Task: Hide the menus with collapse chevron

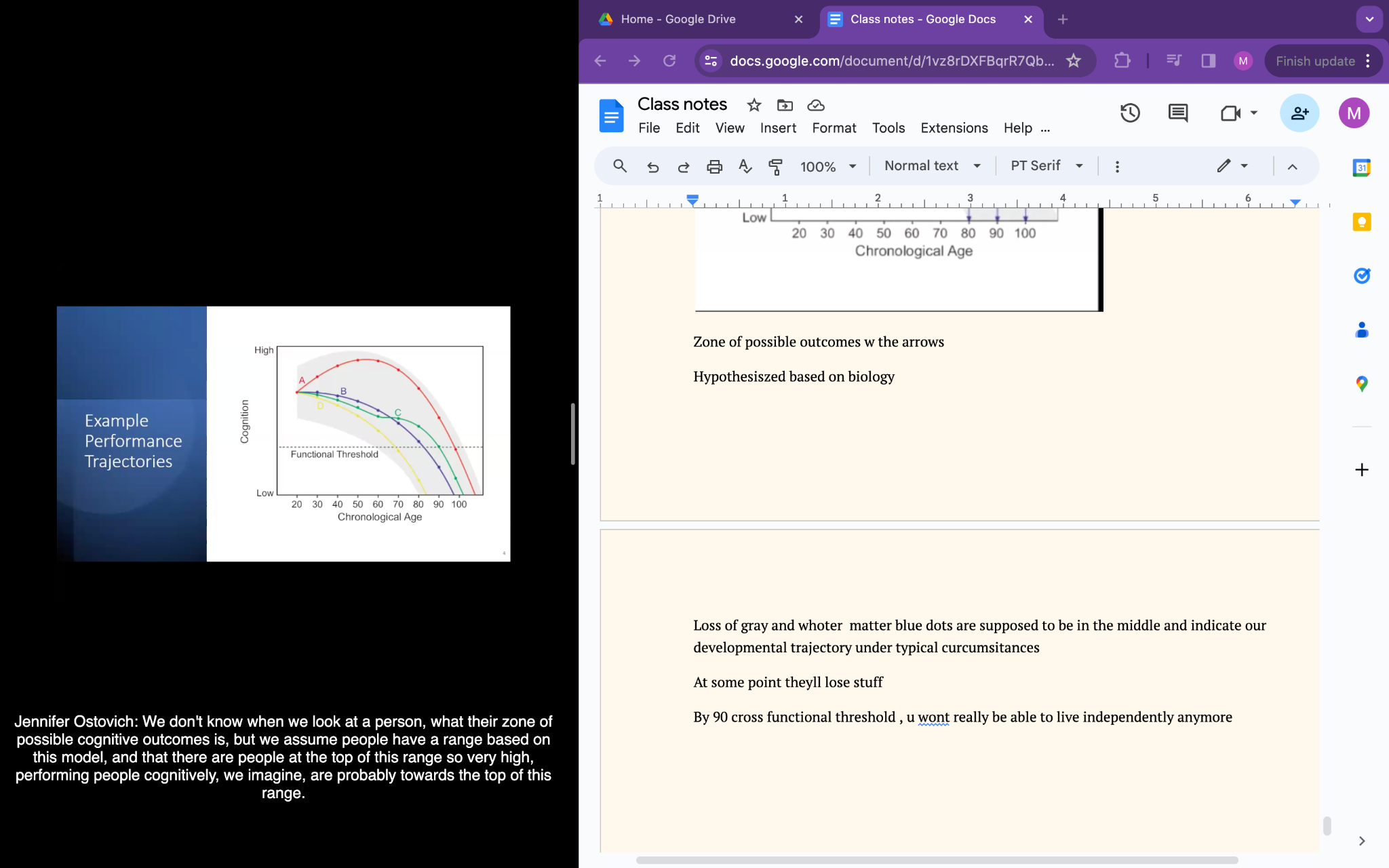Action: pos(1292,166)
